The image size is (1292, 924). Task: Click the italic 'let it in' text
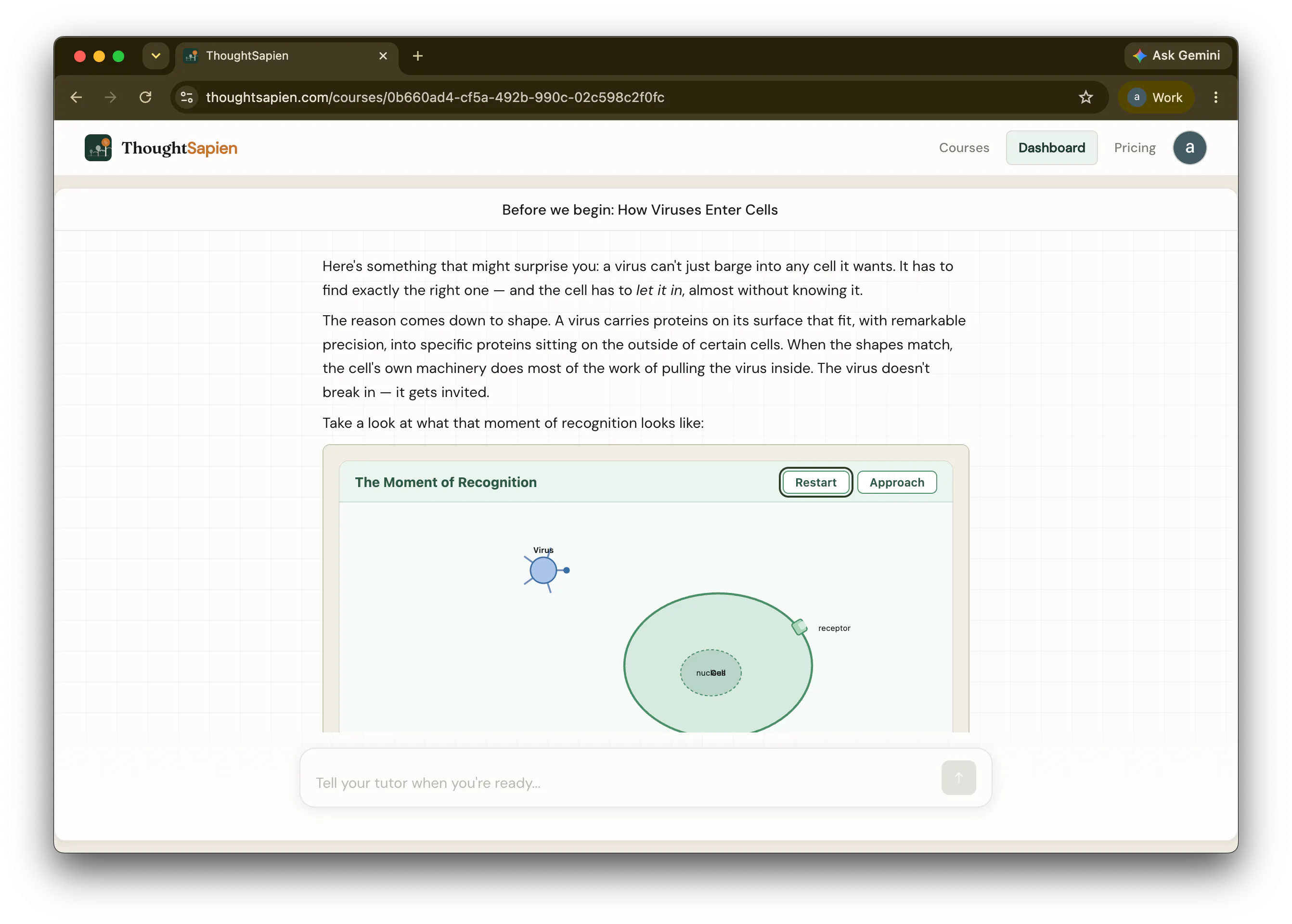[x=659, y=290]
